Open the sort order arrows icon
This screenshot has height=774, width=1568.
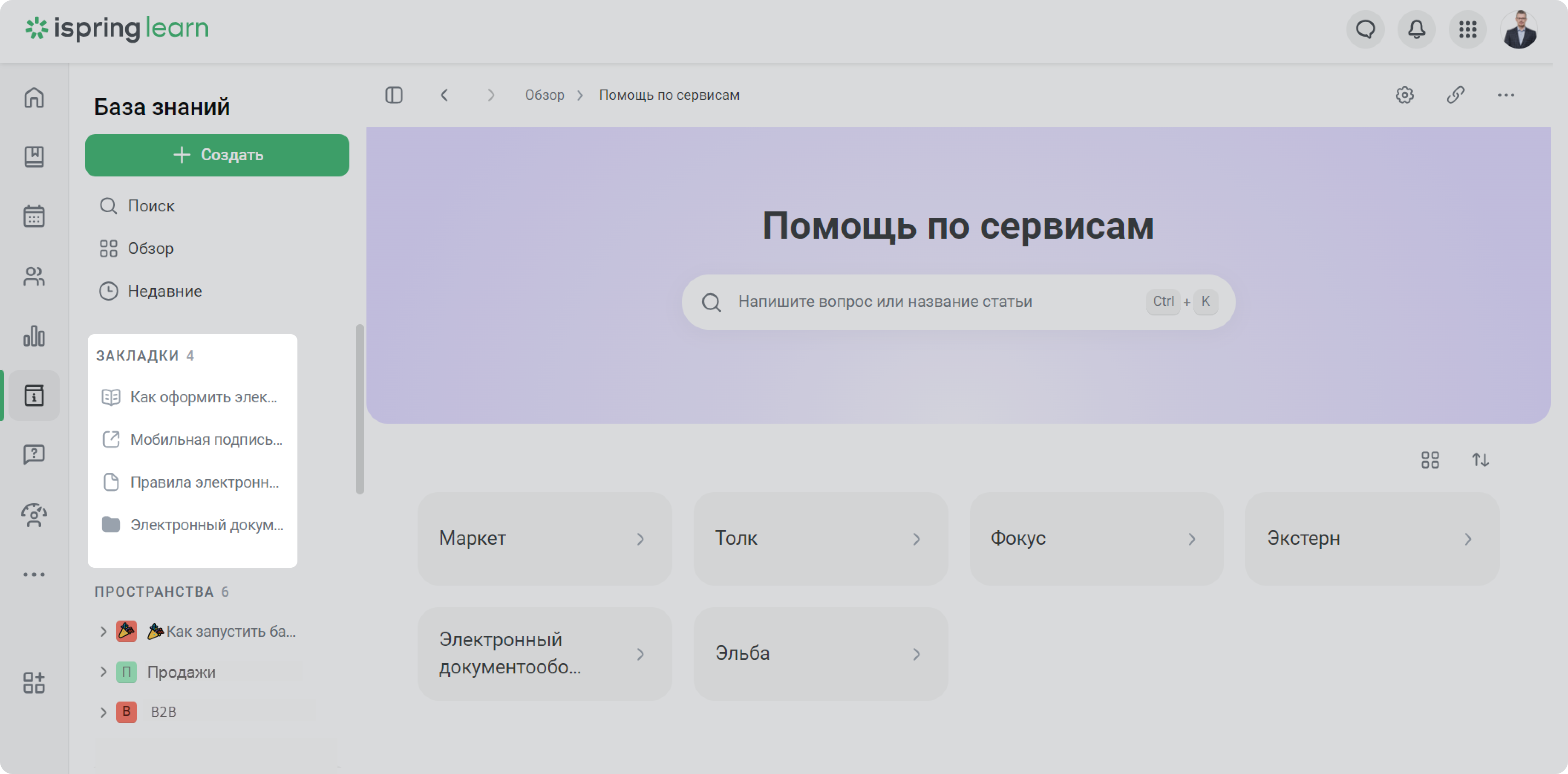tap(1480, 460)
